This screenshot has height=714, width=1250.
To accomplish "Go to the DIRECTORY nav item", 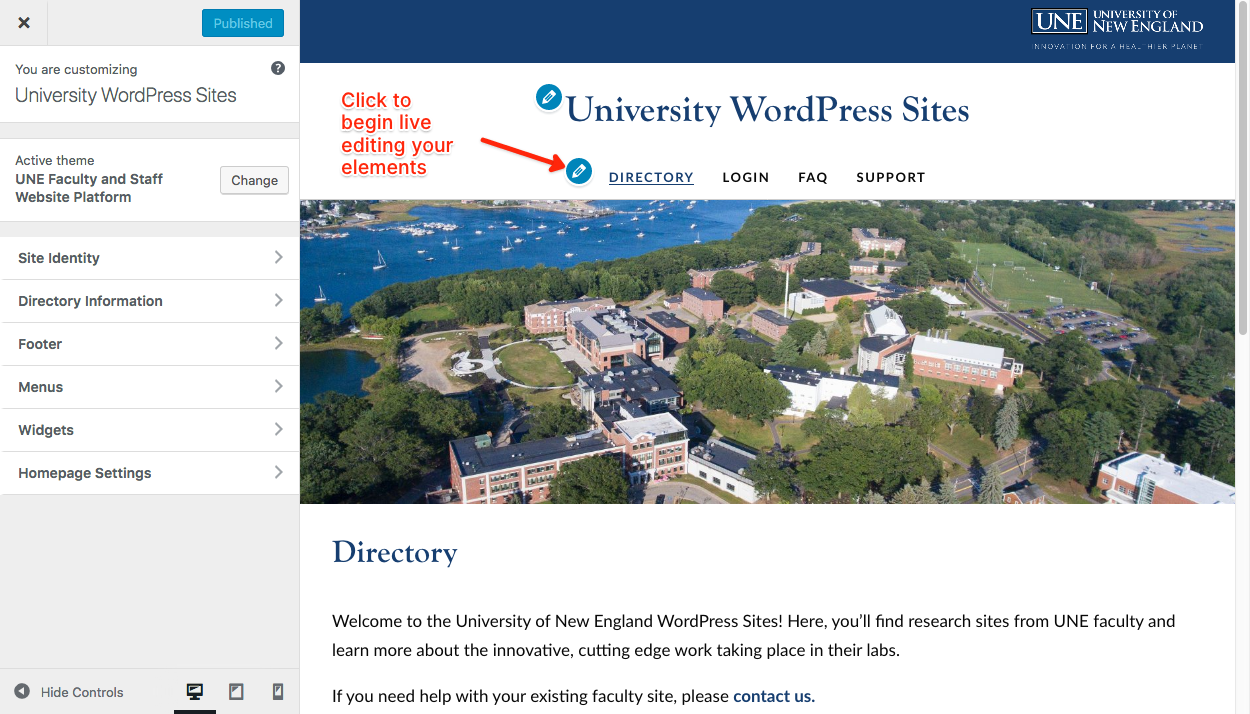I will (651, 177).
